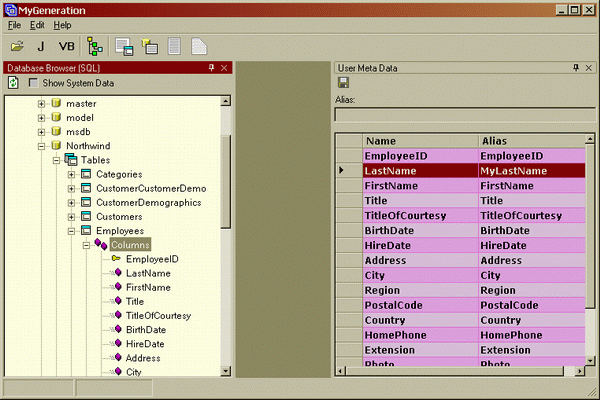Click the Alias text input field
This screenshot has width=600, height=400.
point(465,115)
